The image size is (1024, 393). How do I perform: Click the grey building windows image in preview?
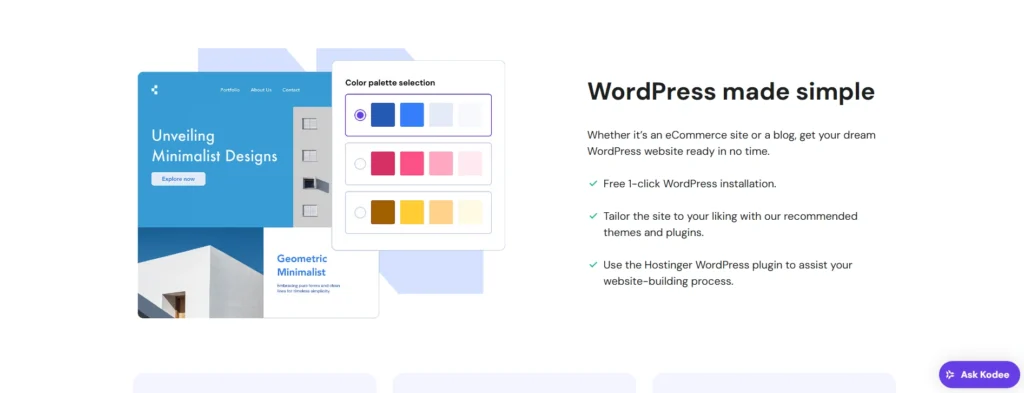[x=312, y=167]
